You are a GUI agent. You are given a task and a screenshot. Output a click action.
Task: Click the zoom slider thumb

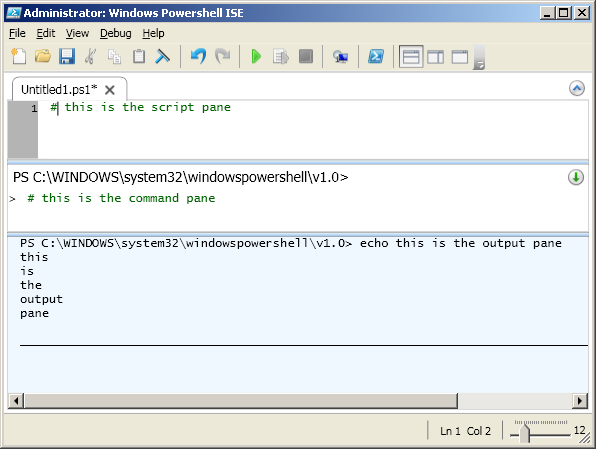click(525, 433)
